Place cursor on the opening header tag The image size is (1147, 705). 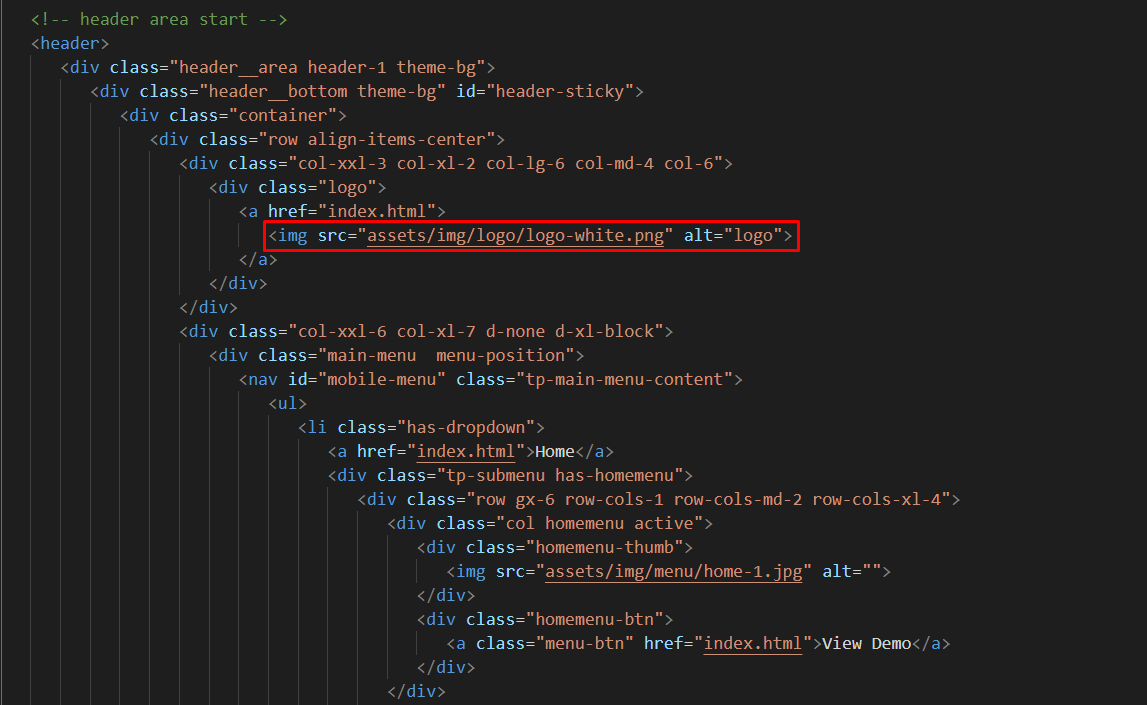coord(70,43)
